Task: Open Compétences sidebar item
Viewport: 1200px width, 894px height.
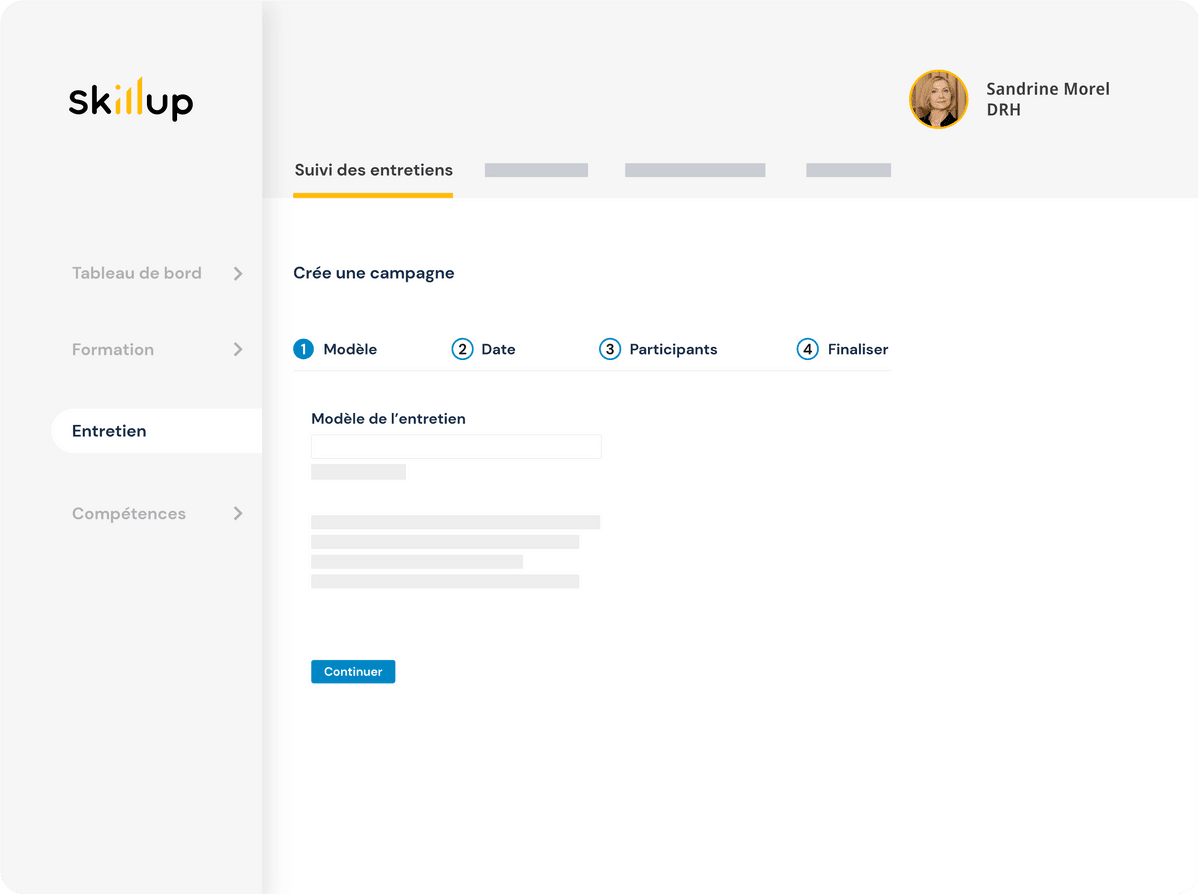Action: point(129,513)
